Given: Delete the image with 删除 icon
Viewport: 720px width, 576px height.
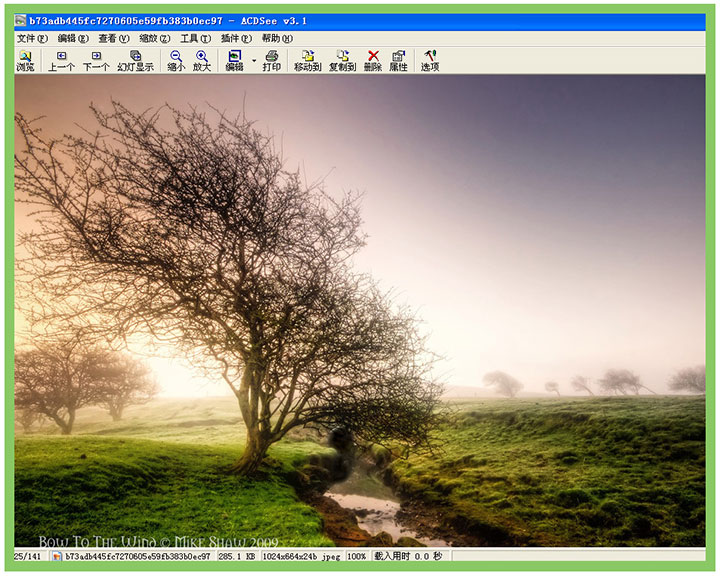Looking at the screenshot, I should pyautogui.click(x=373, y=61).
